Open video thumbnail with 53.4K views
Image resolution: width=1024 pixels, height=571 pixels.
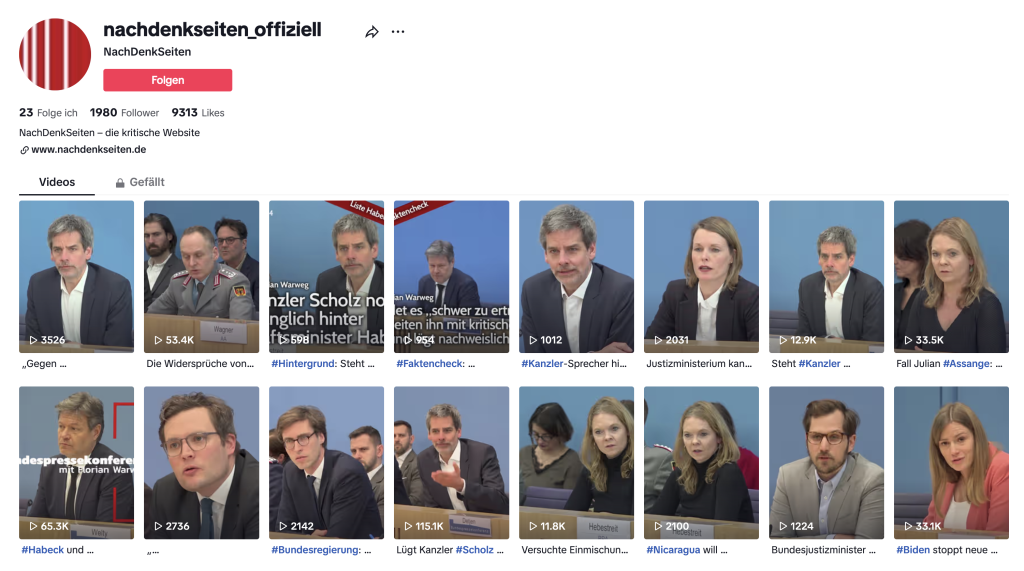201,276
